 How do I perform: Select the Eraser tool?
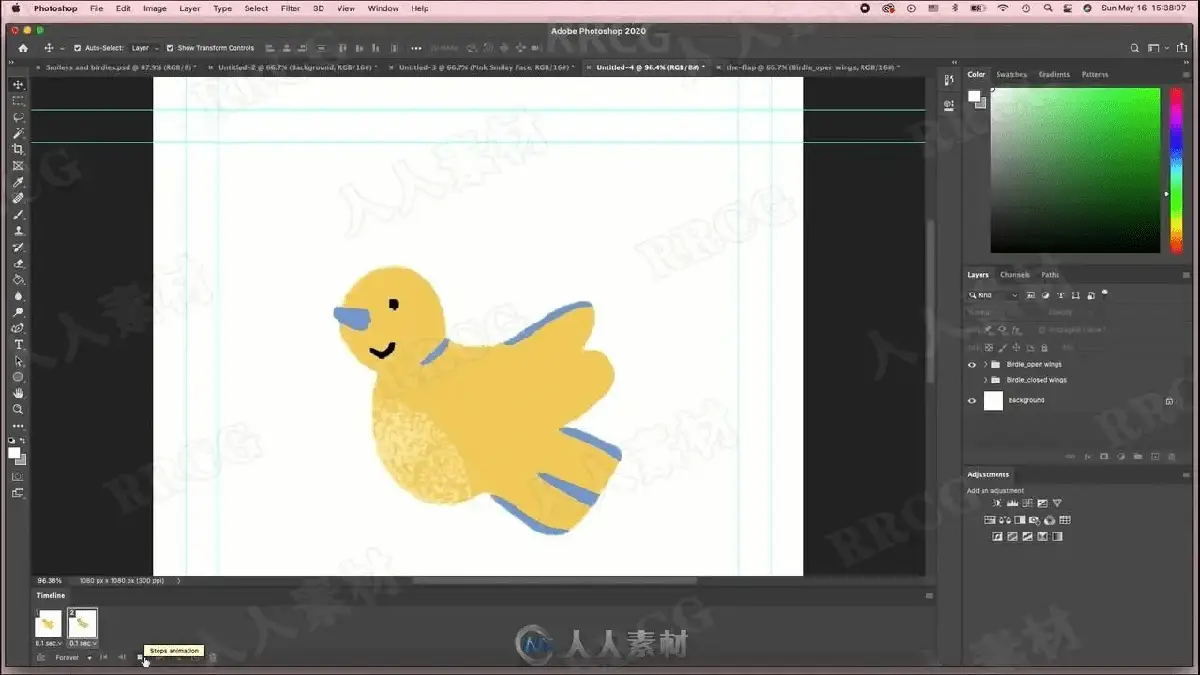[18, 264]
